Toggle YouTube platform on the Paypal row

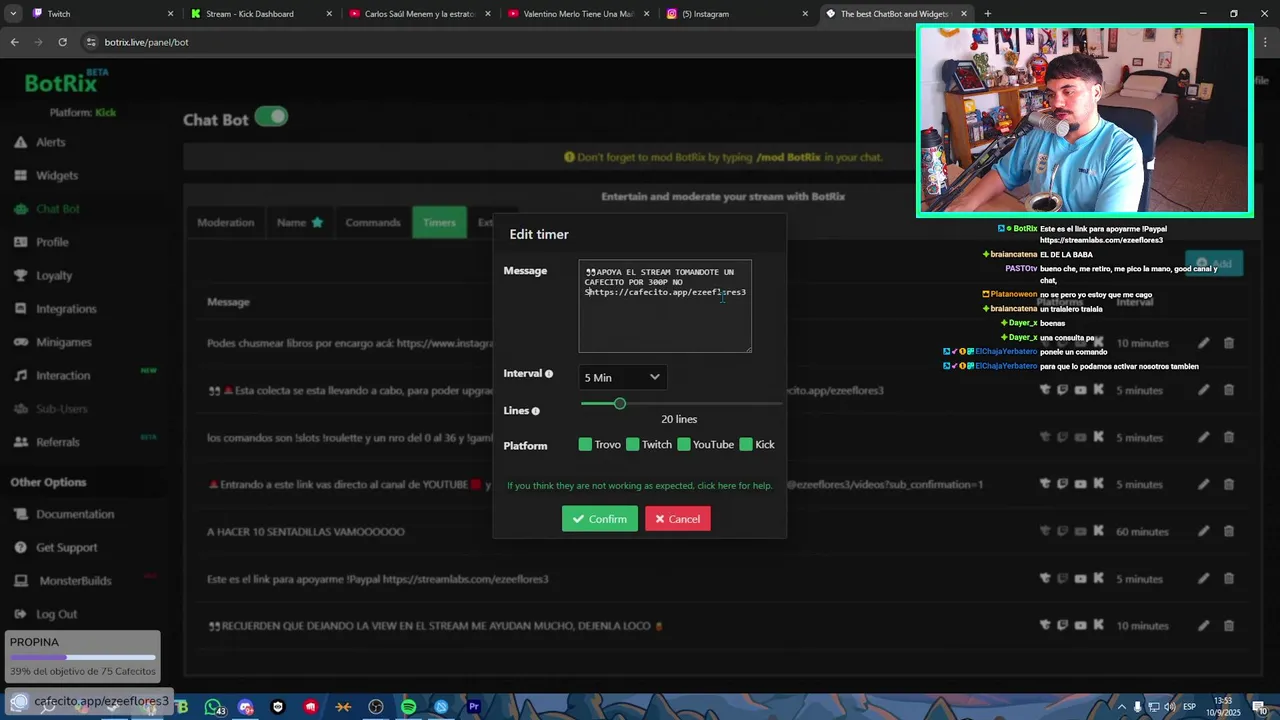(x=1080, y=578)
